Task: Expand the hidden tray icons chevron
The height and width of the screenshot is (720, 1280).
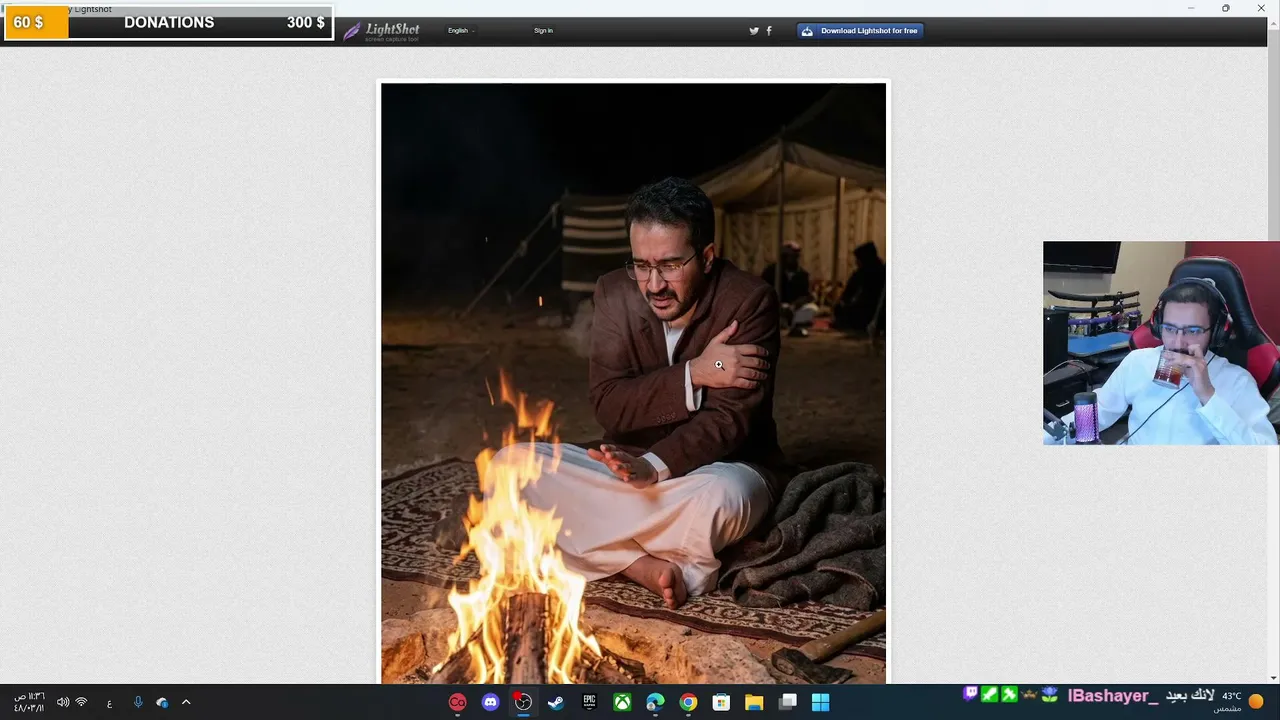Action: (186, 702)
